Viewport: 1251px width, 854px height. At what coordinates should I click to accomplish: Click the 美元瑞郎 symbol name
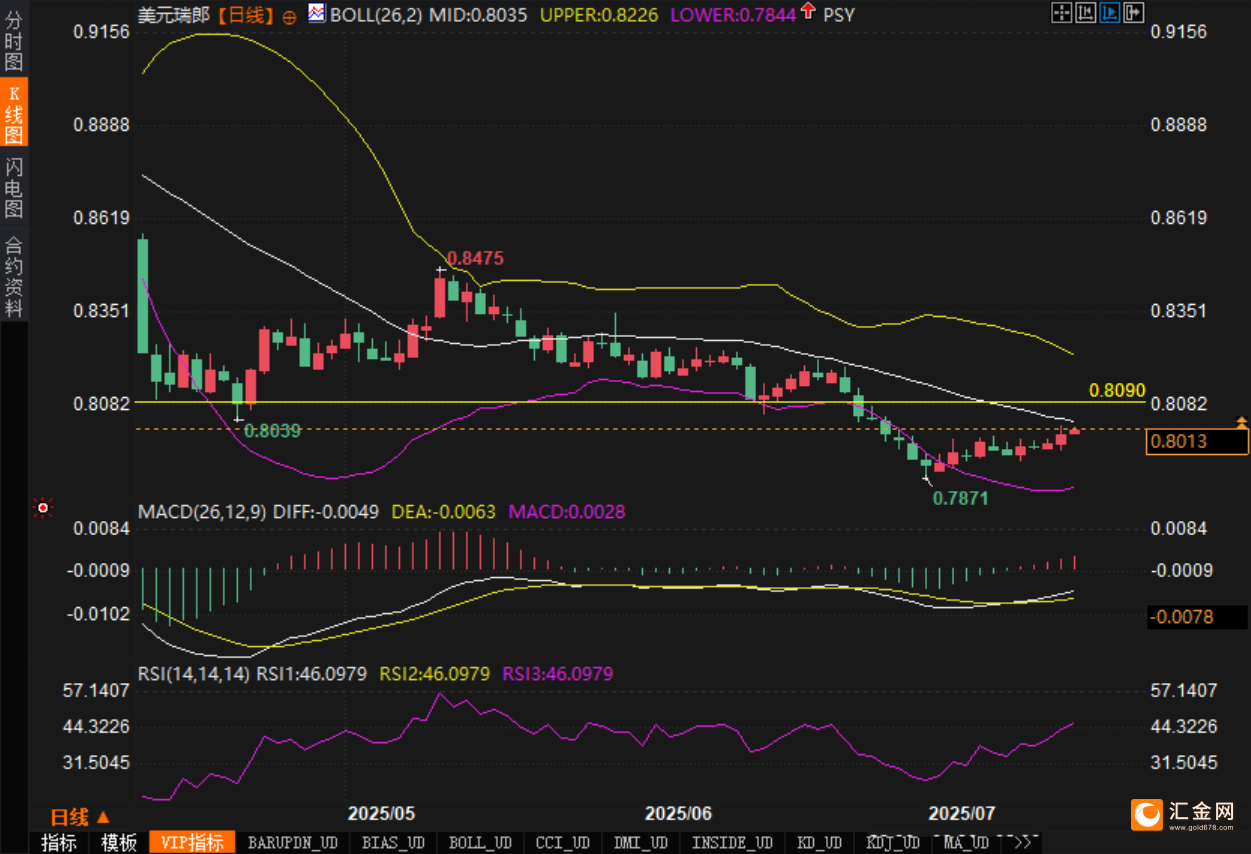174,15
